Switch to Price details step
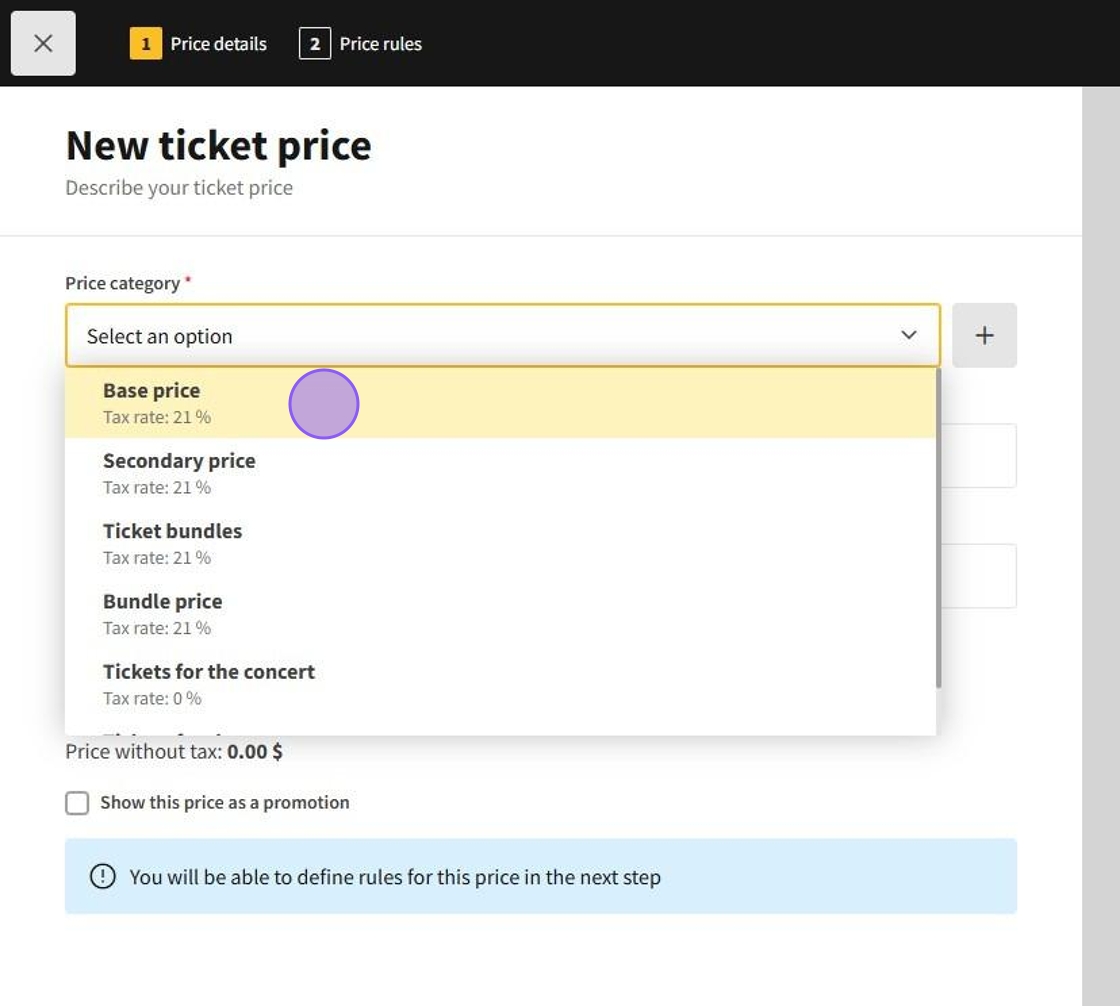Image resolution: width=1120 pixels, height=1006 pixels. (218, 44)
